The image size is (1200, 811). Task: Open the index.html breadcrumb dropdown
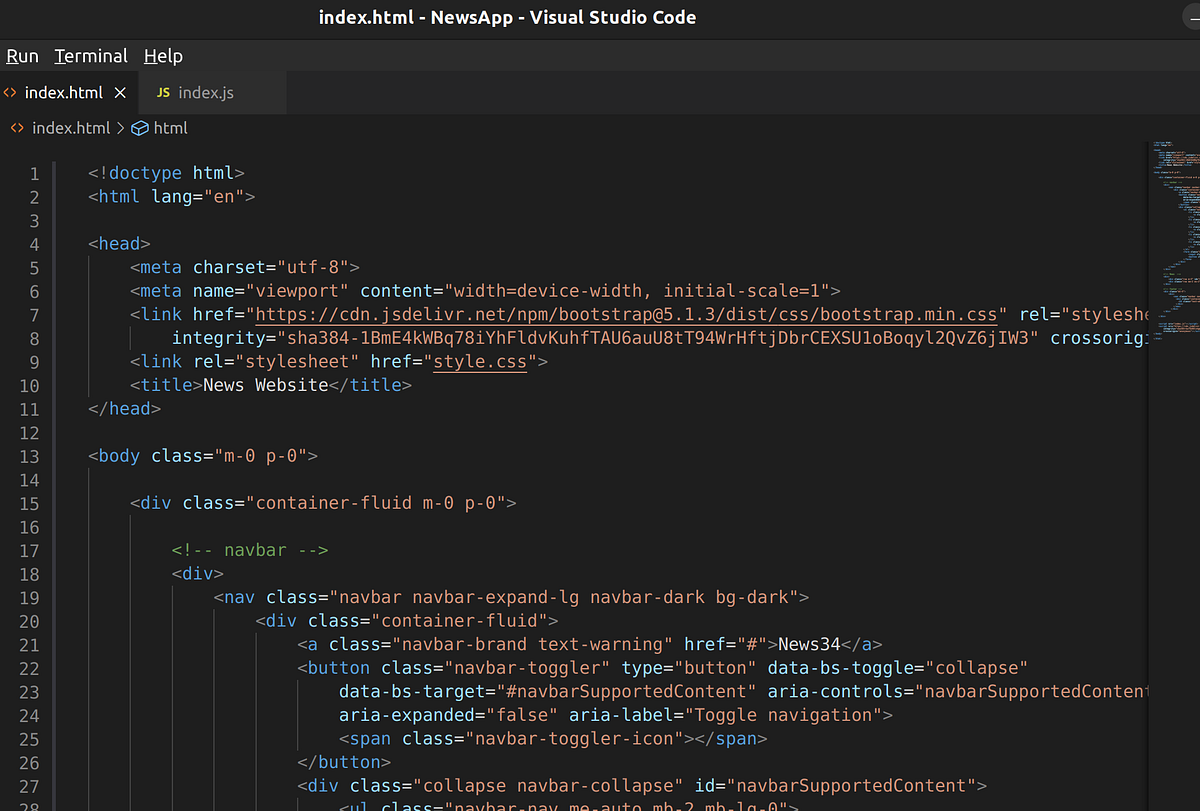pyautogui.click(x=71, y=128)
